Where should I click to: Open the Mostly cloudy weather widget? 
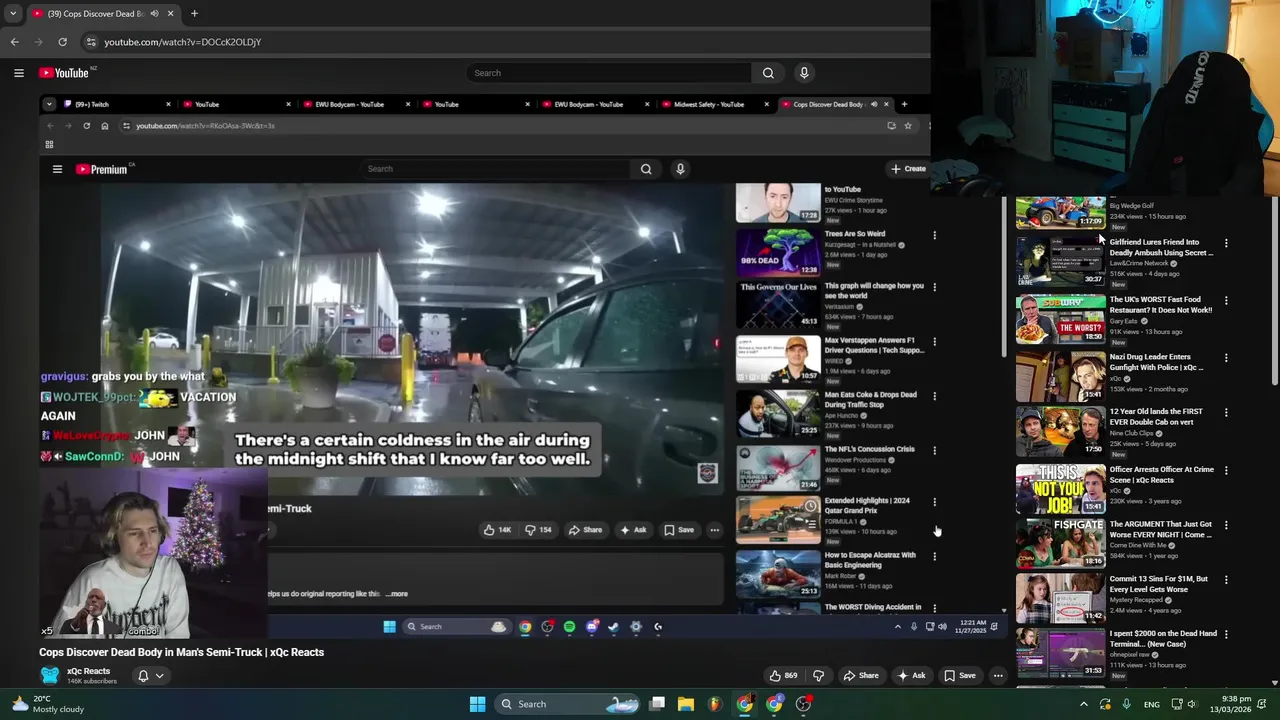pyautogui.click(x=46, y=704)
